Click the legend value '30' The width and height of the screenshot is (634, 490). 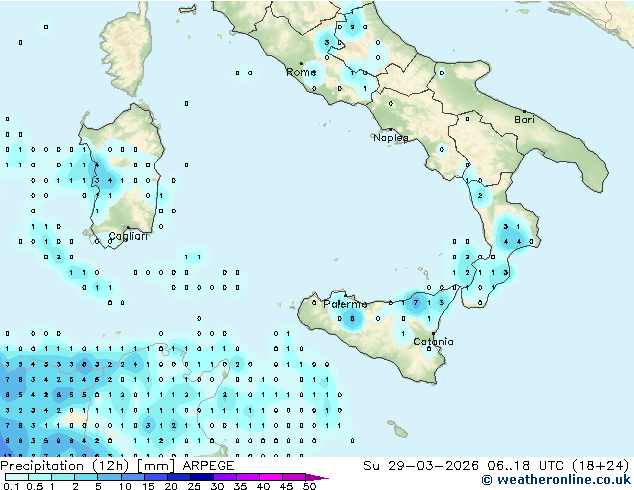point(217,486)
